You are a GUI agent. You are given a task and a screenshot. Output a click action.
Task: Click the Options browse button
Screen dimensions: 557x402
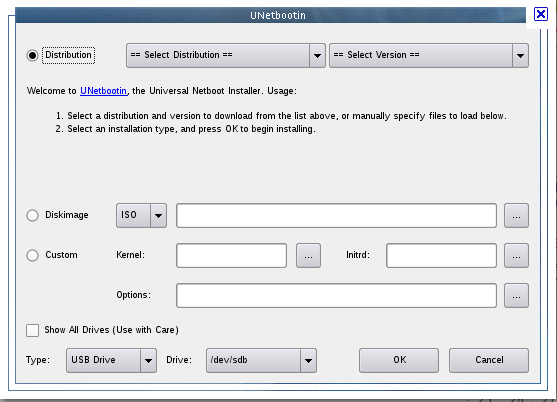tap(516, 295)
